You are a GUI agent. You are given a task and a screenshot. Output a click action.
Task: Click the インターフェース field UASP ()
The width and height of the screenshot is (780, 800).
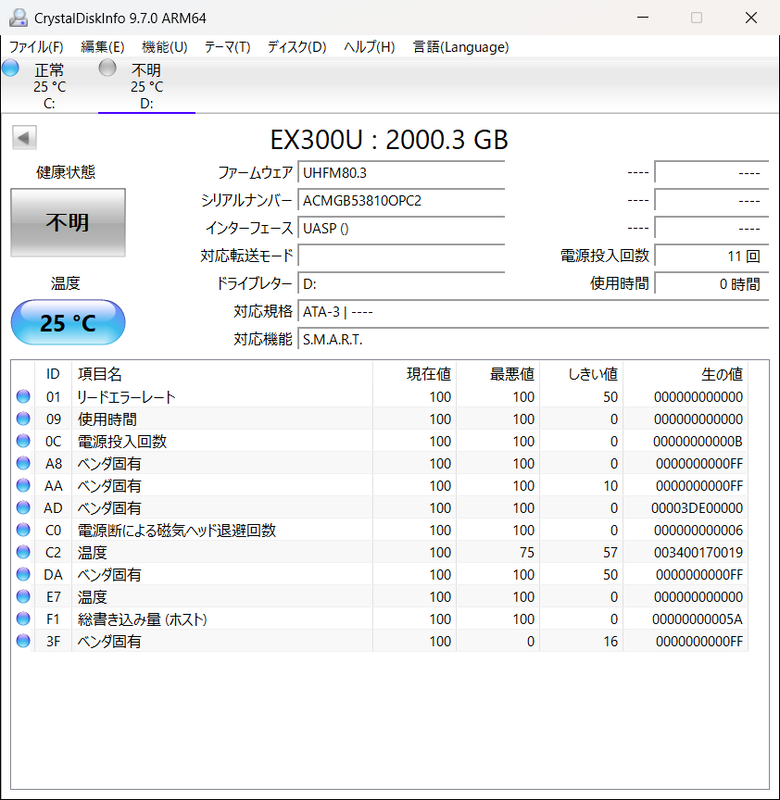coord(401,228)
